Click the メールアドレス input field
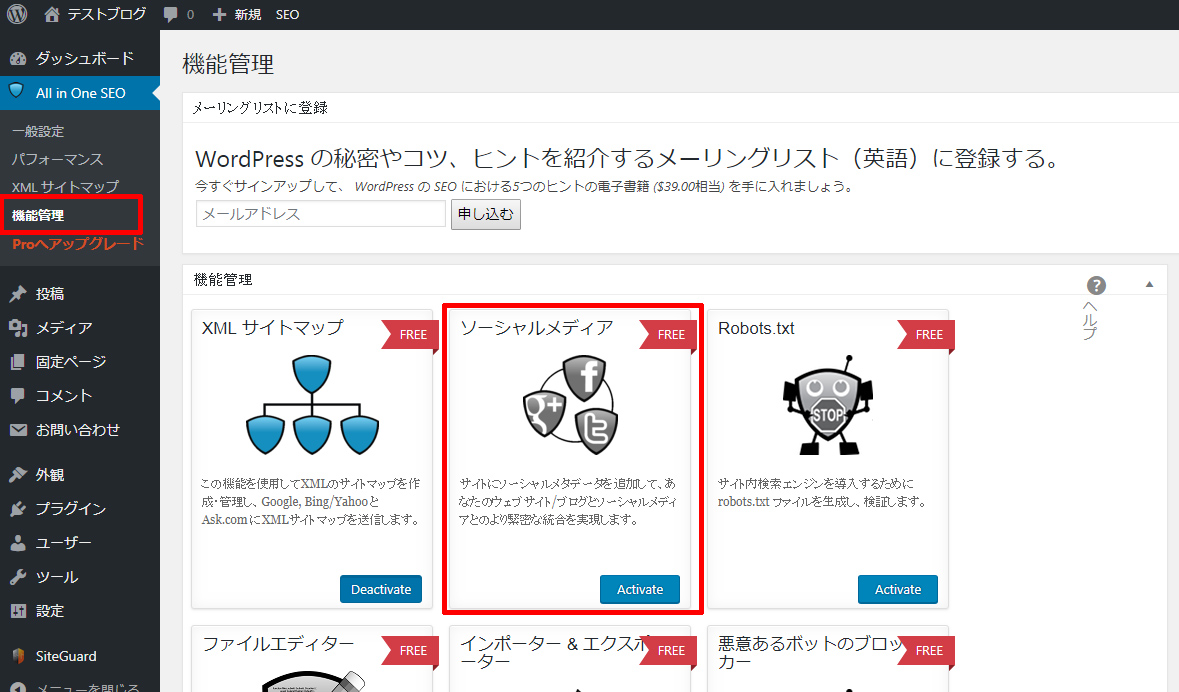Viewport: 1179px width, 692px height. point(320,214)
